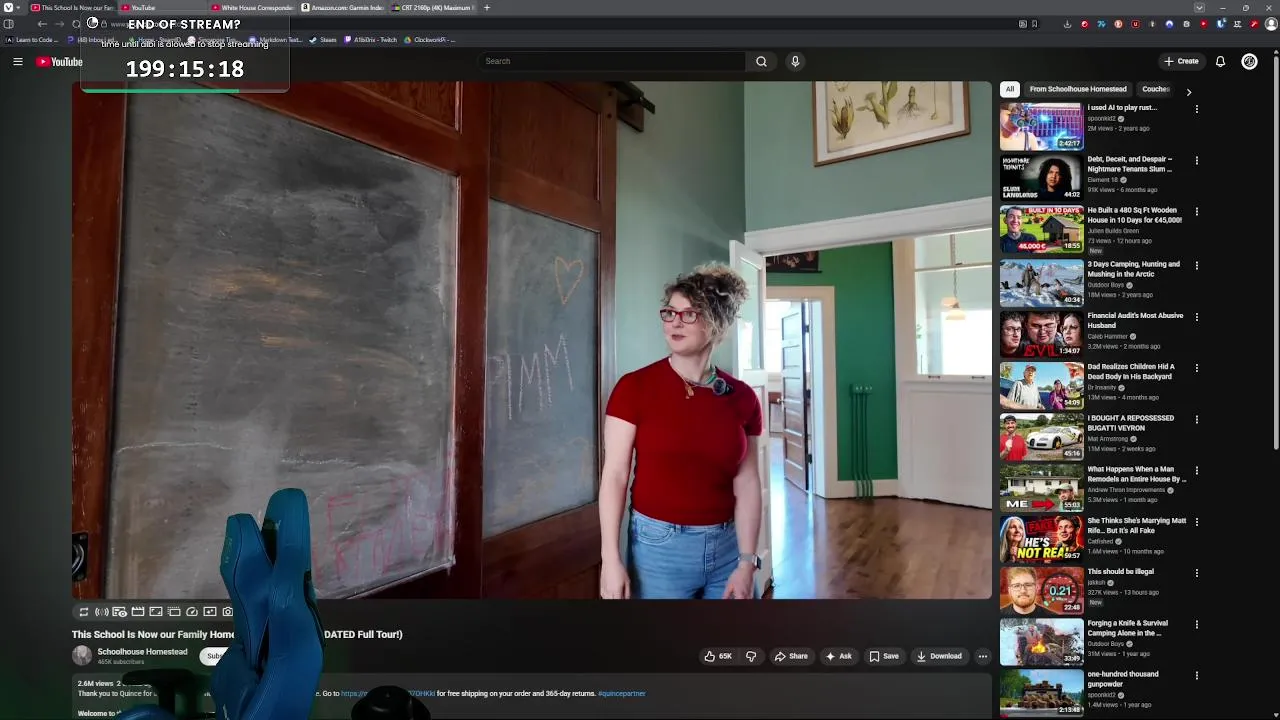Click the Ask button
The width and height of the screenshot is (1280, 720).
point(838,656)
